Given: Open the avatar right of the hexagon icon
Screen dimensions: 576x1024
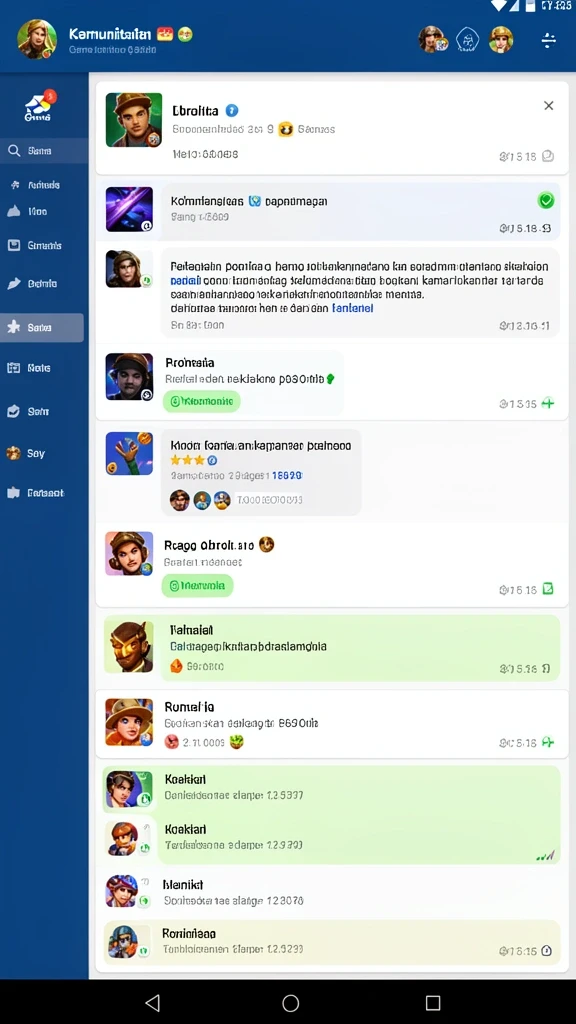Looking at the screenshot, I should click(x=501, y=40).
